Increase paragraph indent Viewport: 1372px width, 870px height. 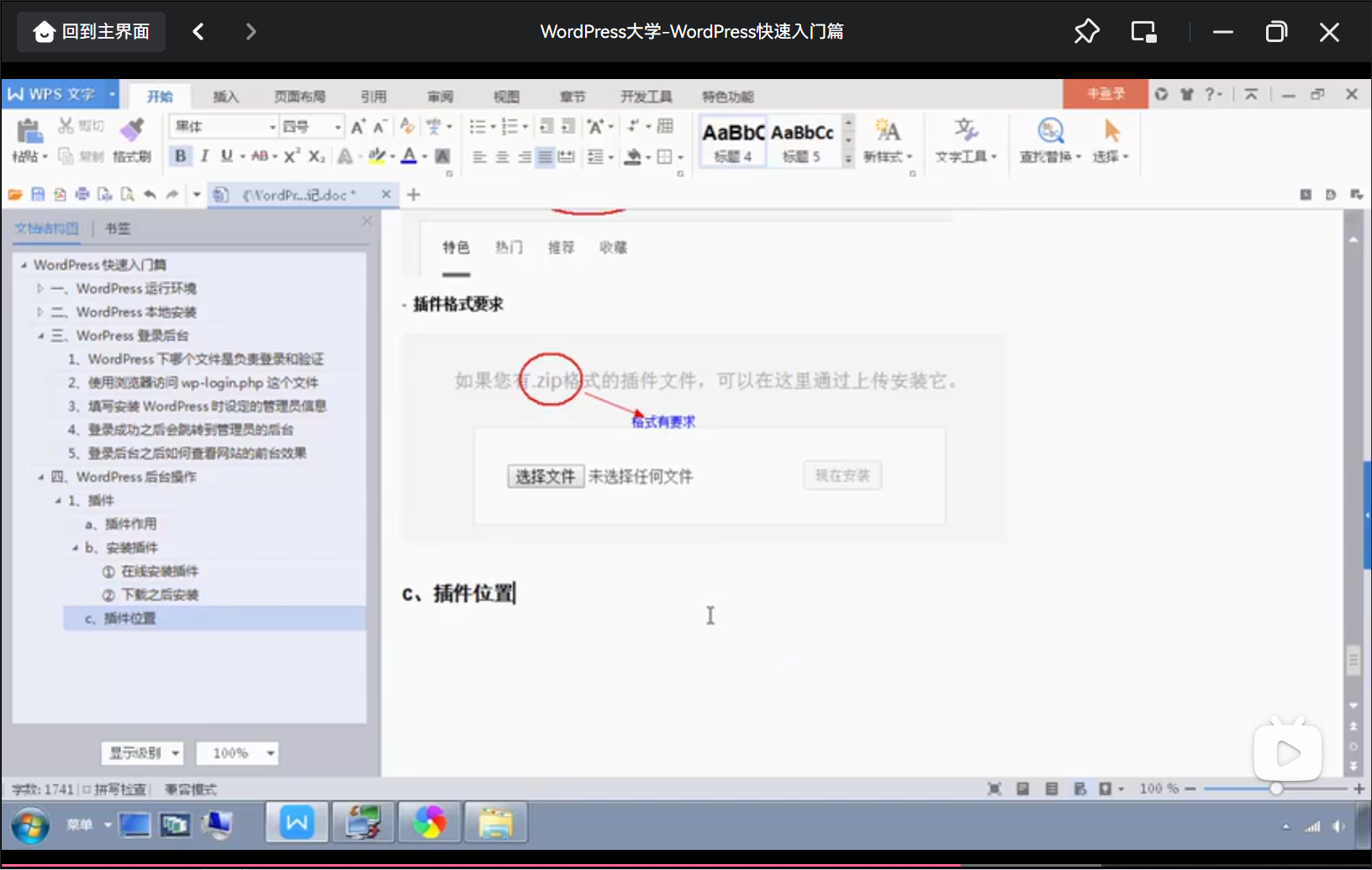click(568, 126)
